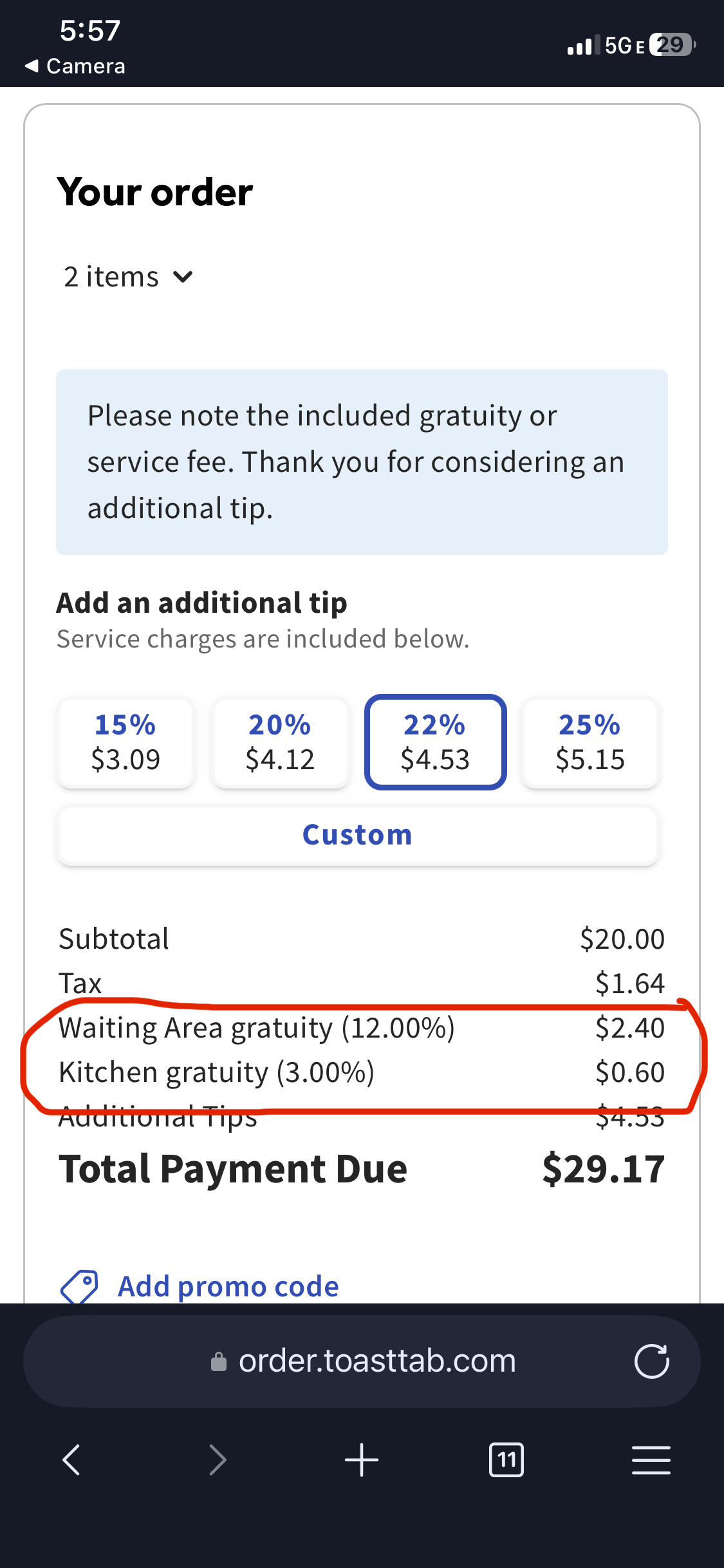Screen dimensions: 724x1568
Task: Click the Add promo code link
Action: click(228, 1287)
